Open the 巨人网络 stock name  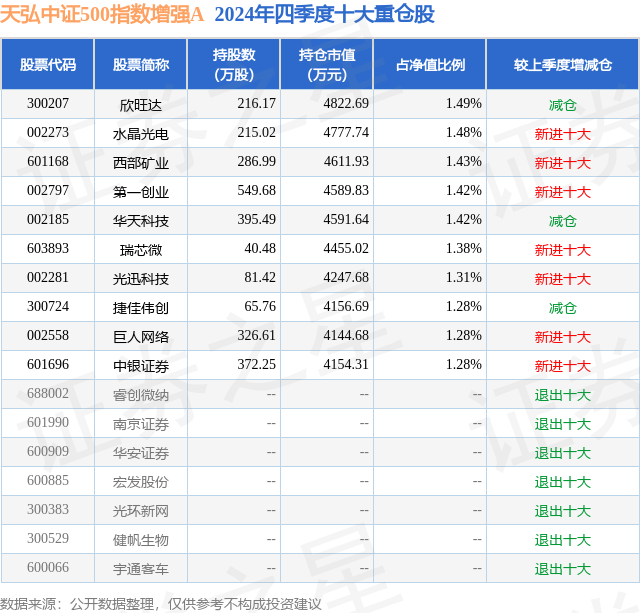click(141, 337)
